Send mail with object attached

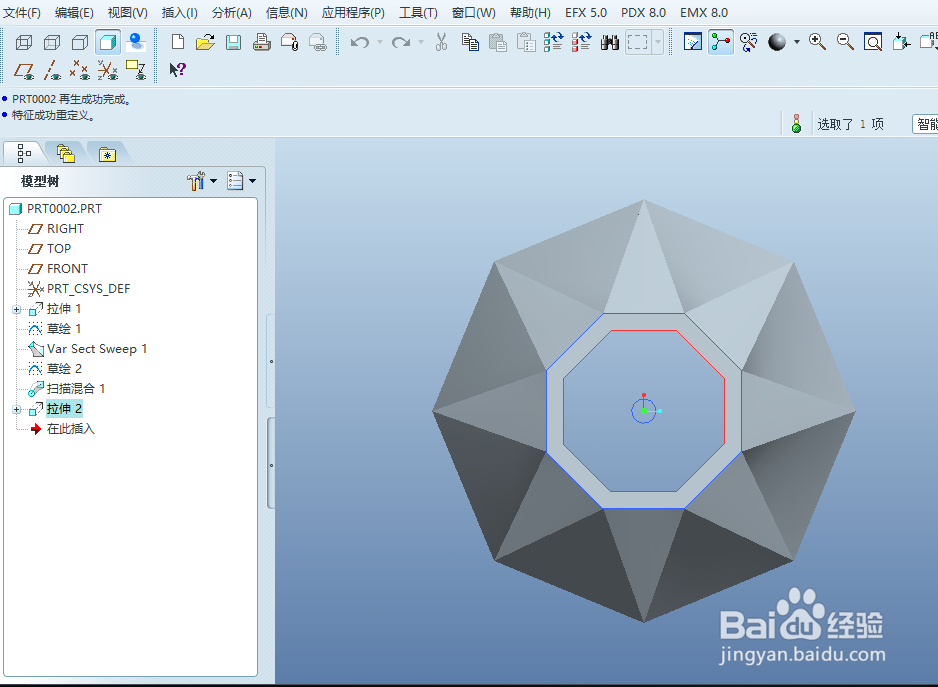290,42
